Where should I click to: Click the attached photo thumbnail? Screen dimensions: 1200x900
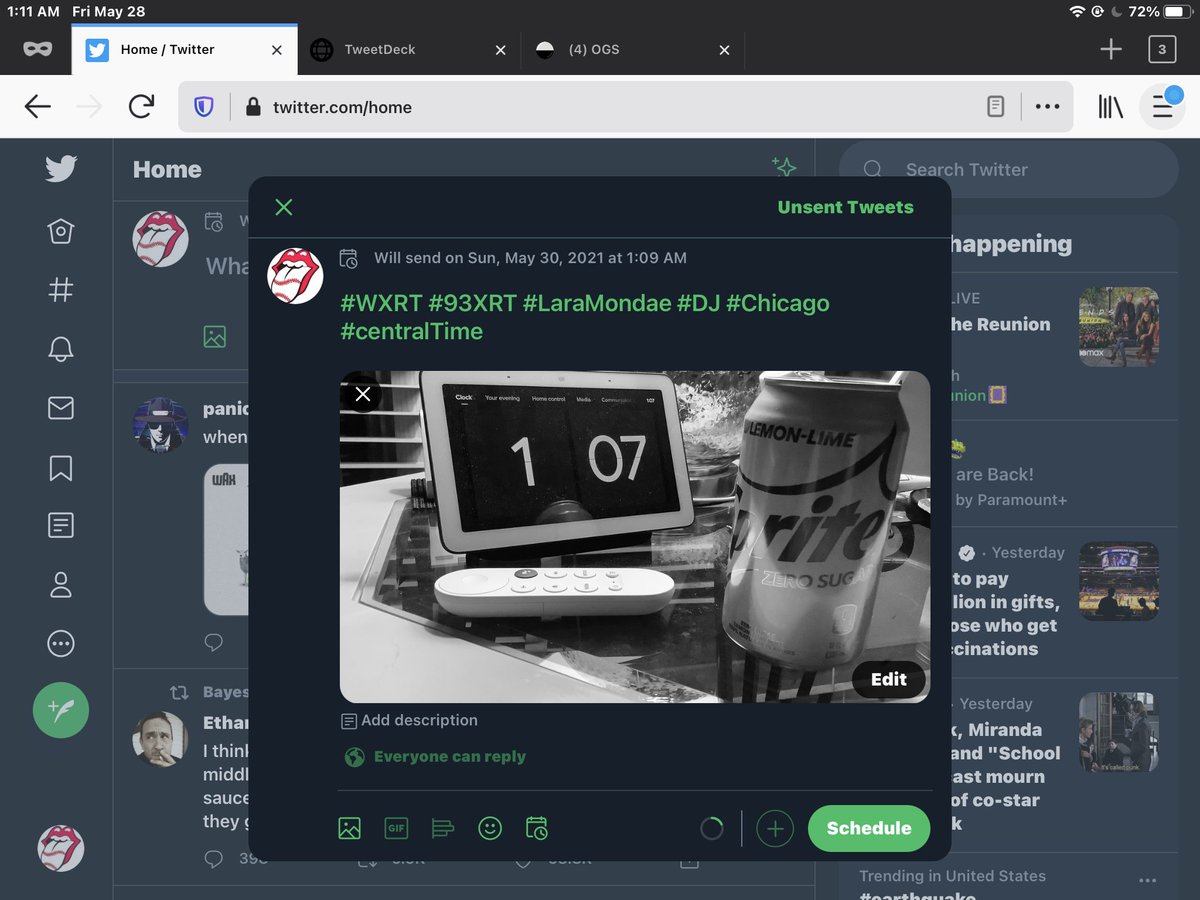(635, 537)
